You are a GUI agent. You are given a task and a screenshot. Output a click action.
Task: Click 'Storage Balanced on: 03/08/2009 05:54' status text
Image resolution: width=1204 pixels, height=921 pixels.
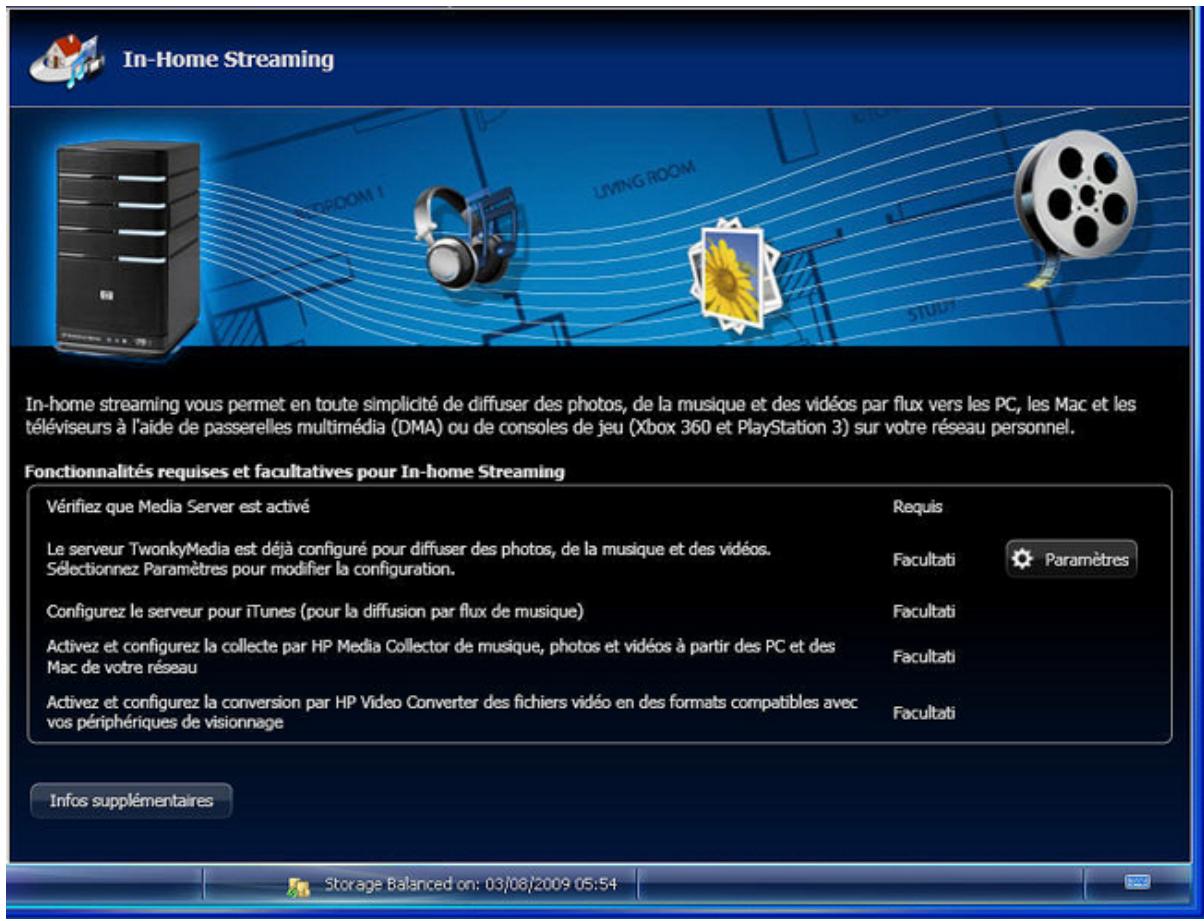click(x=470, y=885)
